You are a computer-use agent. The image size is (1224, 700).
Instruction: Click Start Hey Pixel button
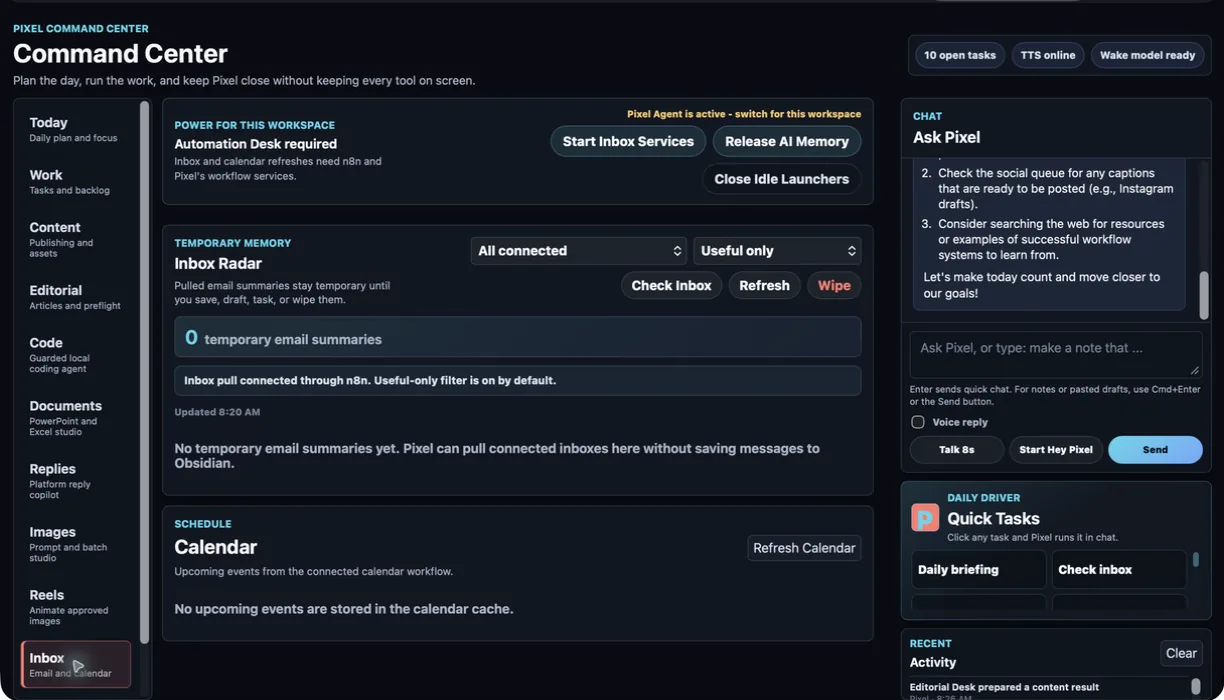[1056, 450]
